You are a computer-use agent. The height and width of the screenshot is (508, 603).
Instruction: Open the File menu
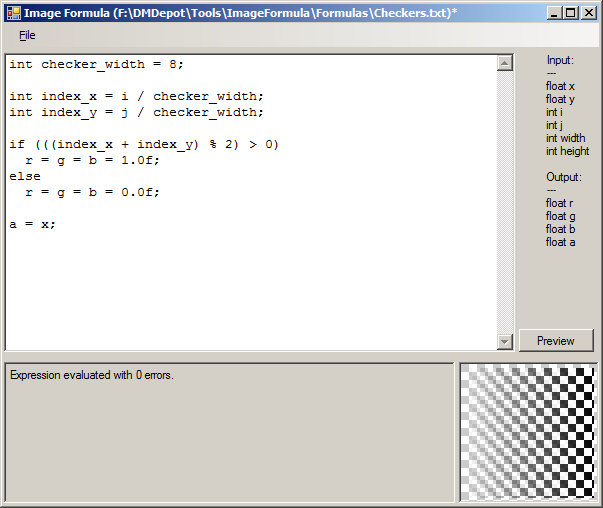click(27, 35)
